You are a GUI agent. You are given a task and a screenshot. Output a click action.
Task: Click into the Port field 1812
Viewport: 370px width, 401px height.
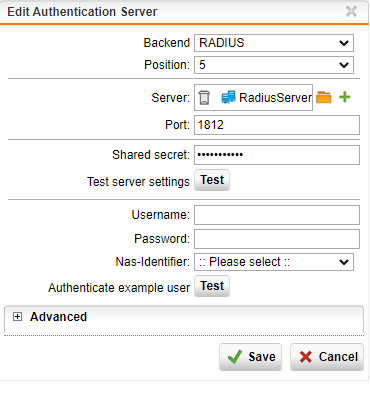(x=277, y=125)
